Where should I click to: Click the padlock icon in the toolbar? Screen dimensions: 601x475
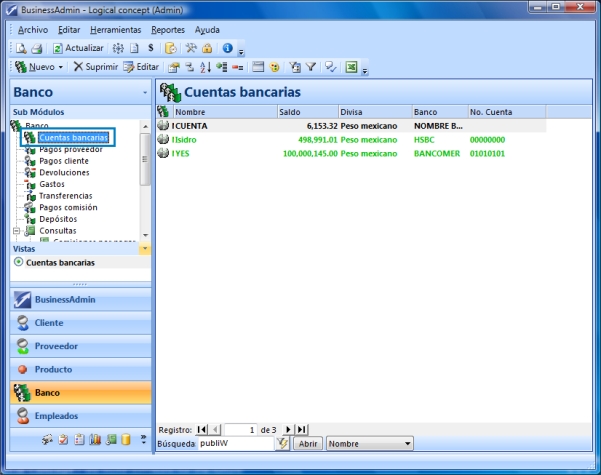click(207, 48)
